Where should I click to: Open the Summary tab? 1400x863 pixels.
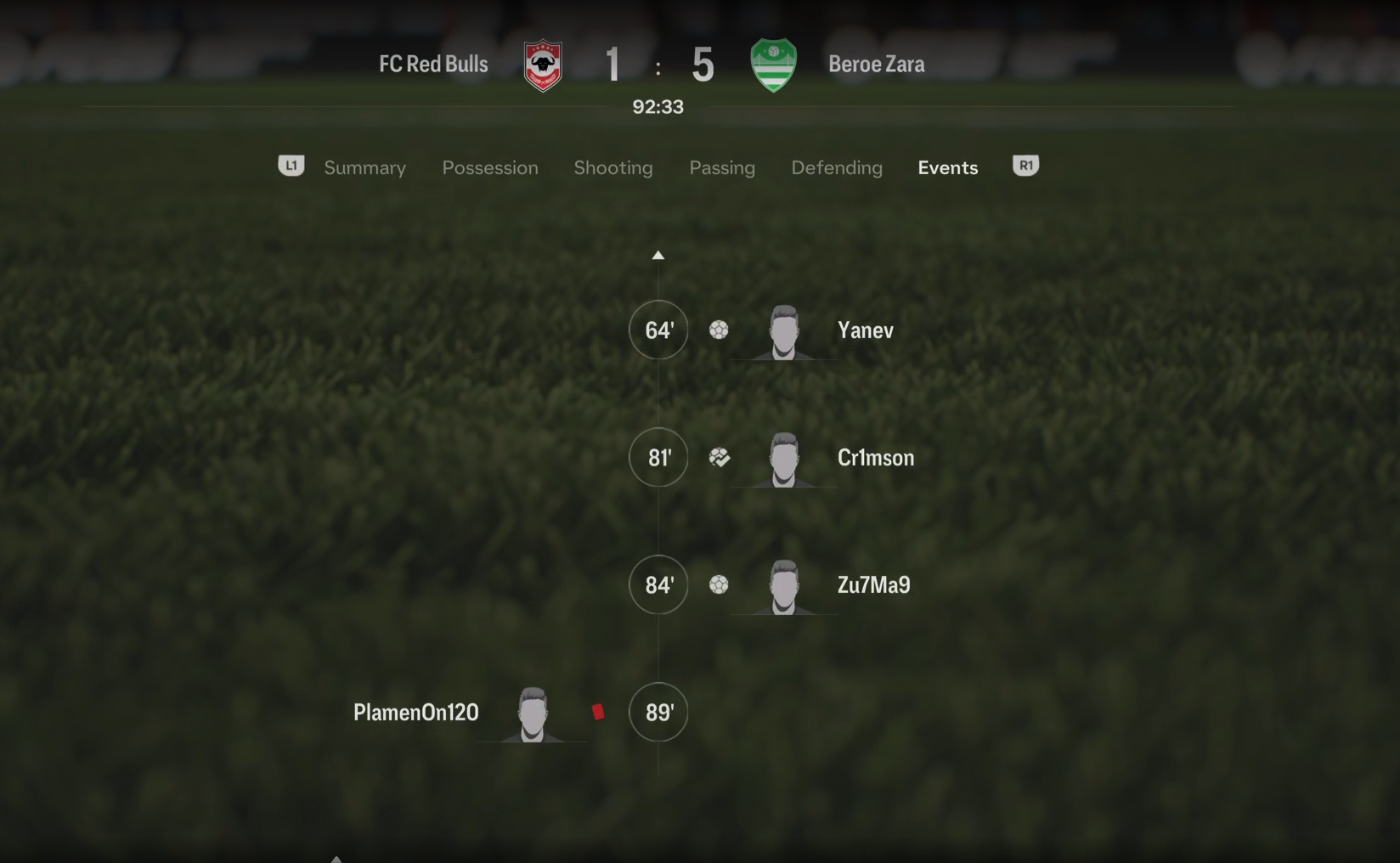pyautogui.click(x=365, y=167)
